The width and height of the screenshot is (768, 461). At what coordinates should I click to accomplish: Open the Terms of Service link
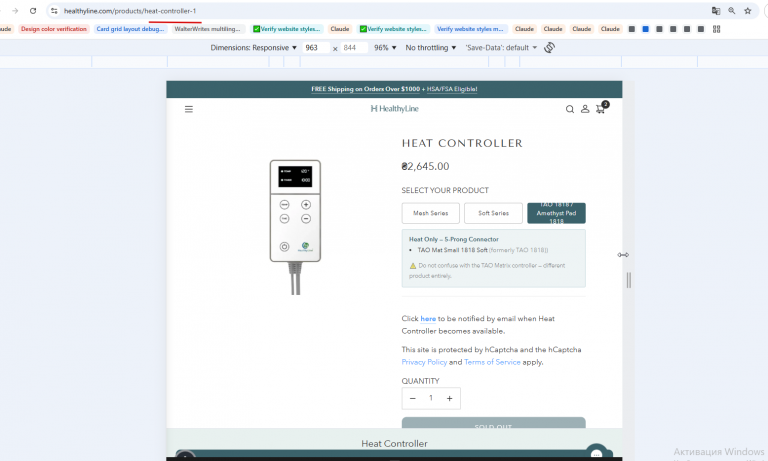coord(492,362)
